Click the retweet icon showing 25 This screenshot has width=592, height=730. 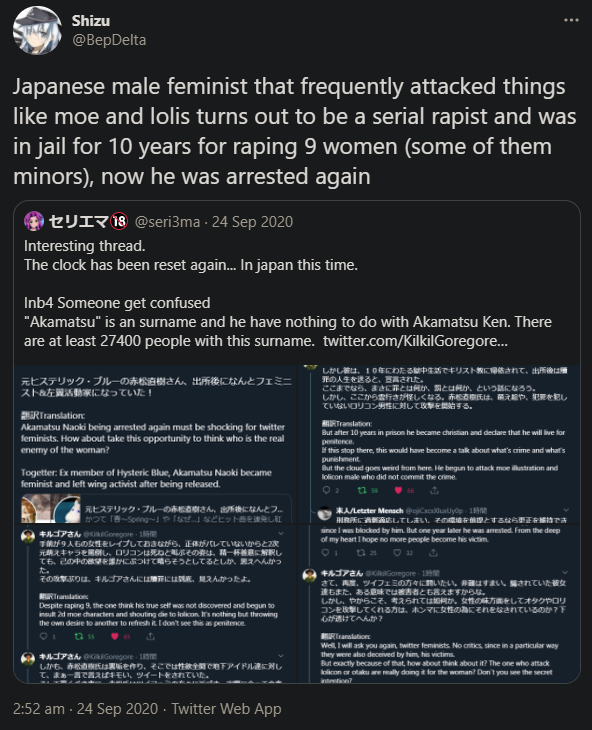(361, 553)
